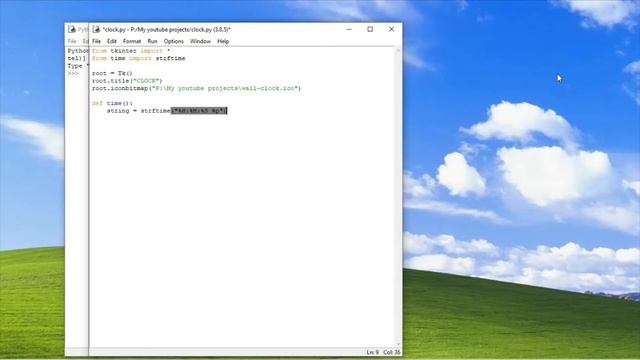Viewport: 640px width, 360px height.
Task: Minimize the clock.py editor window
Action: pos(349,29)
